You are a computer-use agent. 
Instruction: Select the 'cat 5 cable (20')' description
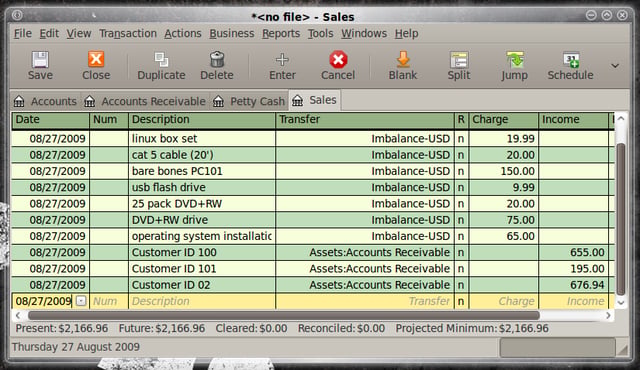(202, 155)
